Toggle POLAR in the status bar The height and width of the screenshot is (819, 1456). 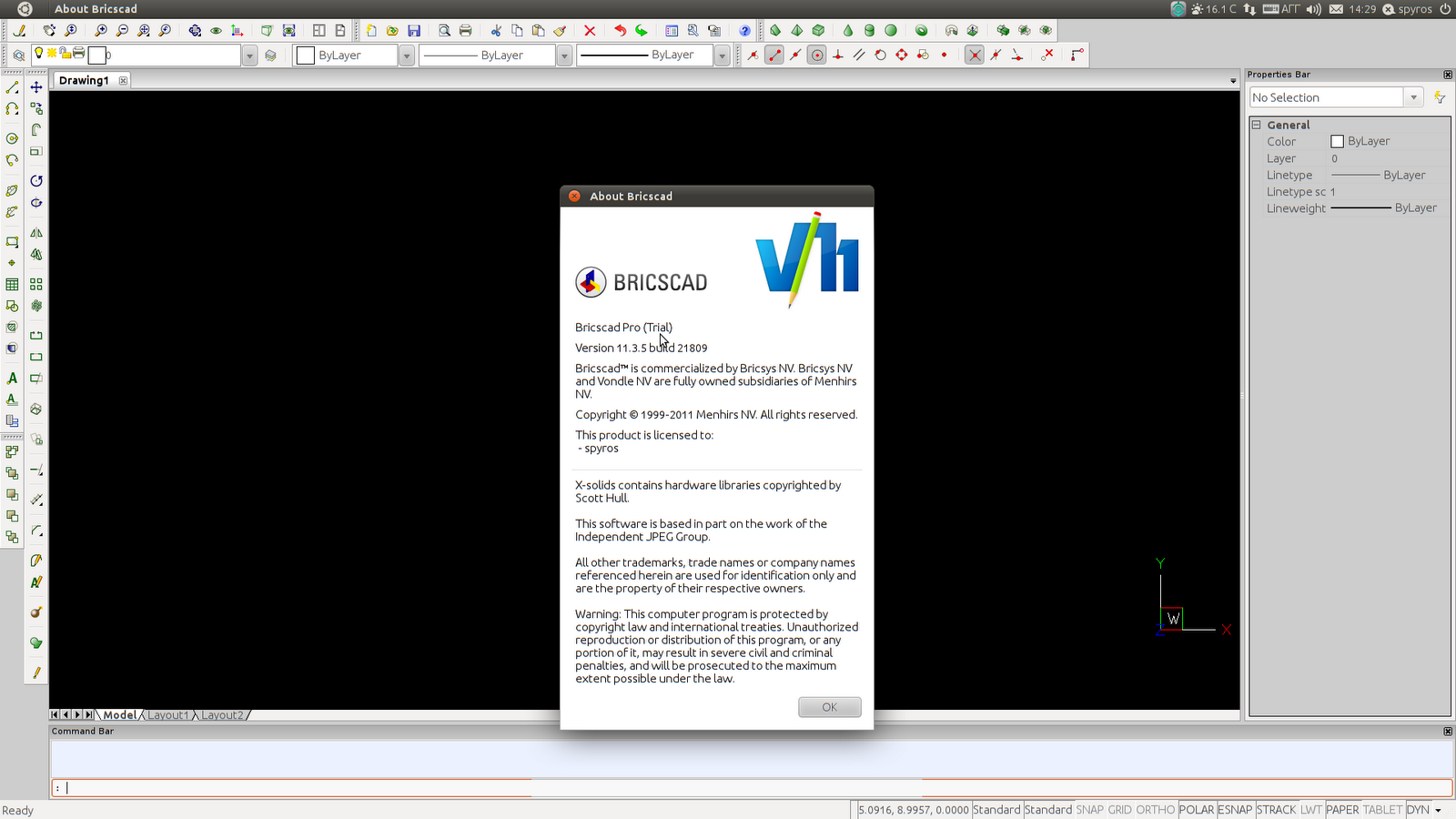pos(1197,809)
